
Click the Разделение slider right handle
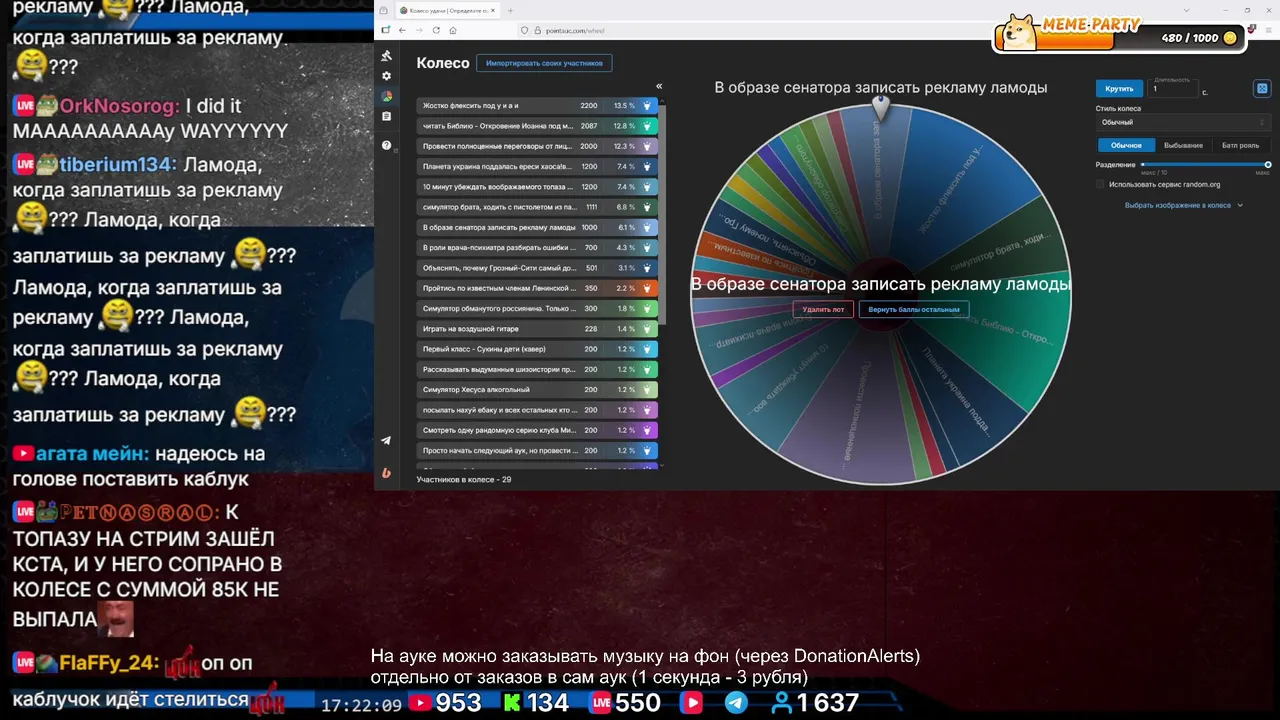point(1267,164)
